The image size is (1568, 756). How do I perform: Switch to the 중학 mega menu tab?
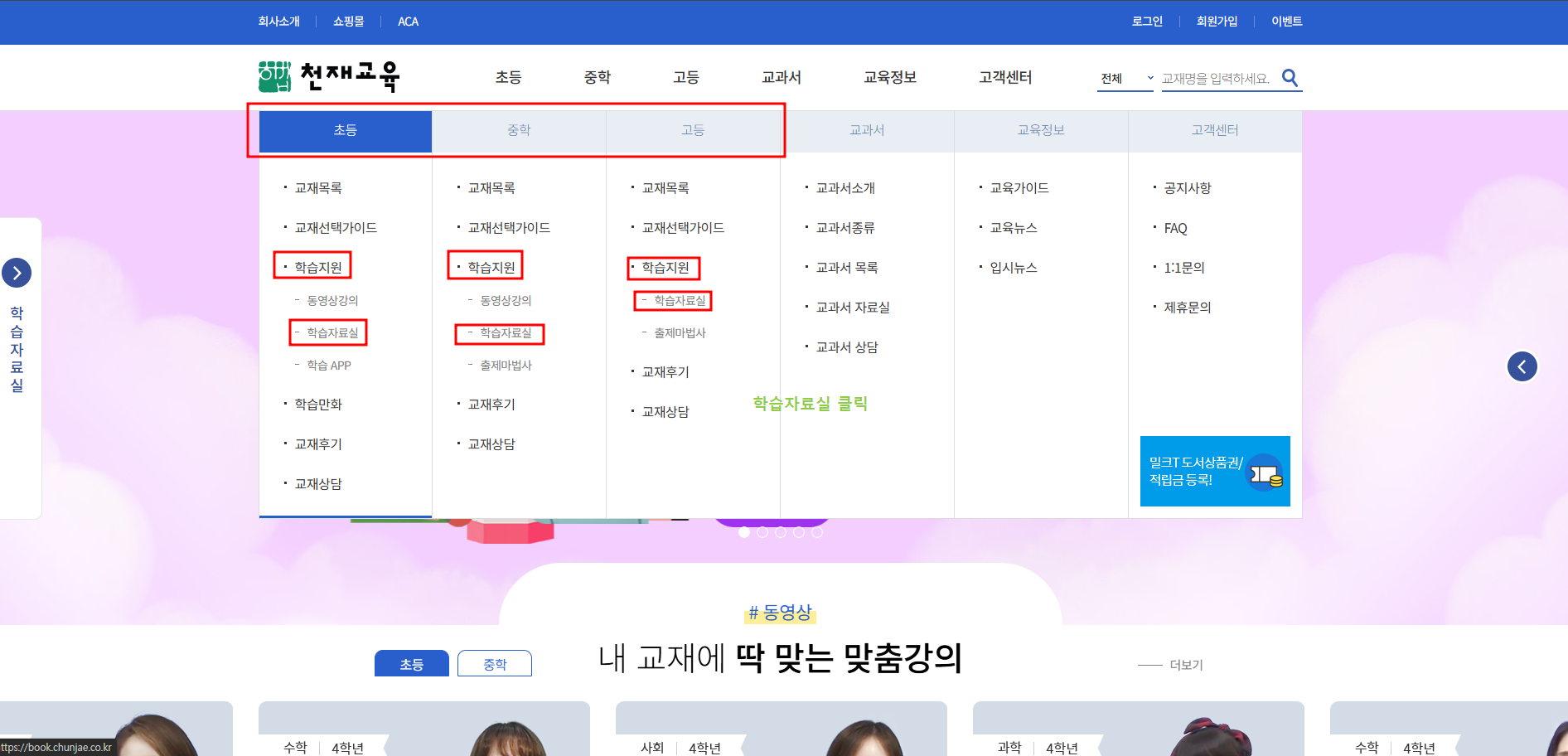click(x=519, y=130)
